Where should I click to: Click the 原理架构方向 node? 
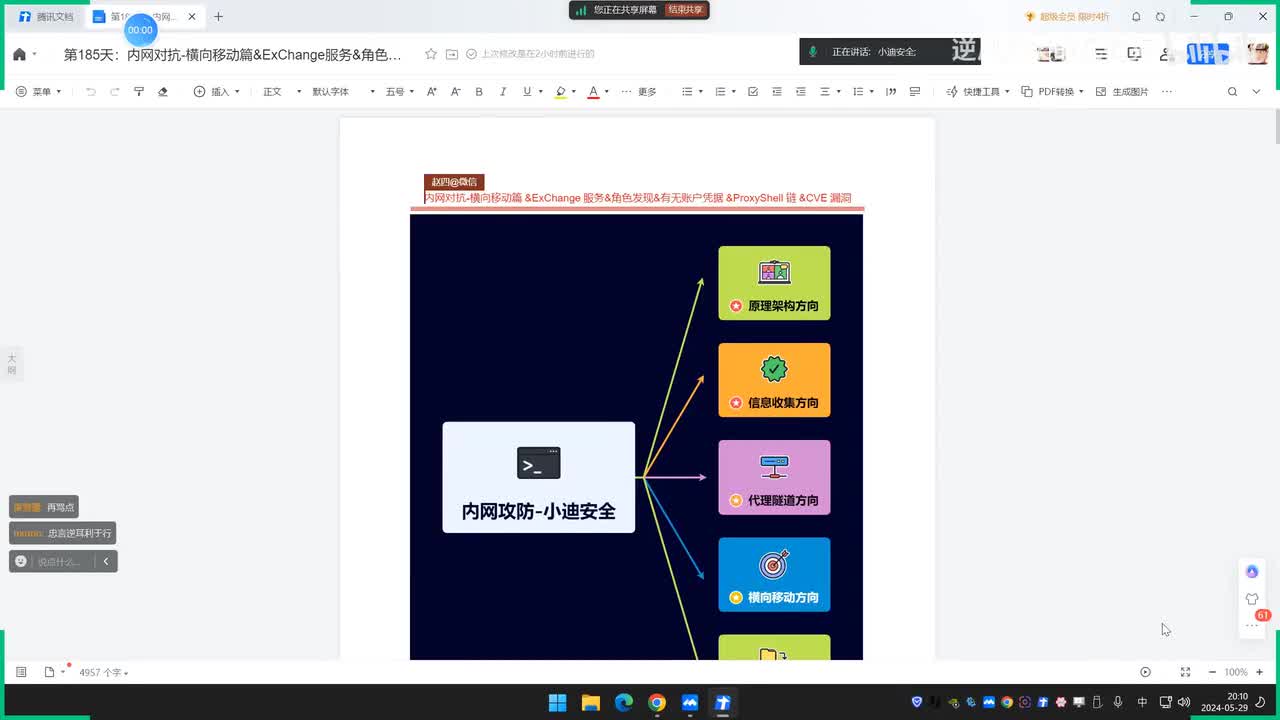774,283
